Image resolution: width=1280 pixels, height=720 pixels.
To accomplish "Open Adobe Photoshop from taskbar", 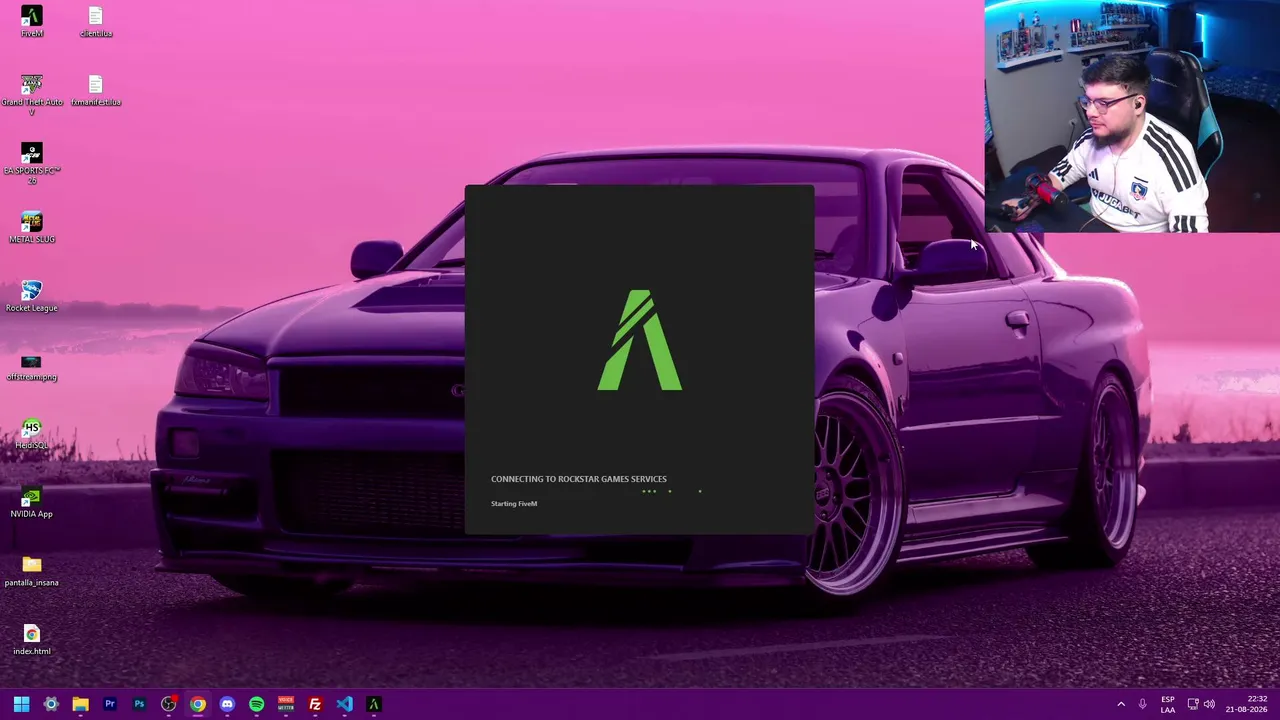I will click(139, 704).
